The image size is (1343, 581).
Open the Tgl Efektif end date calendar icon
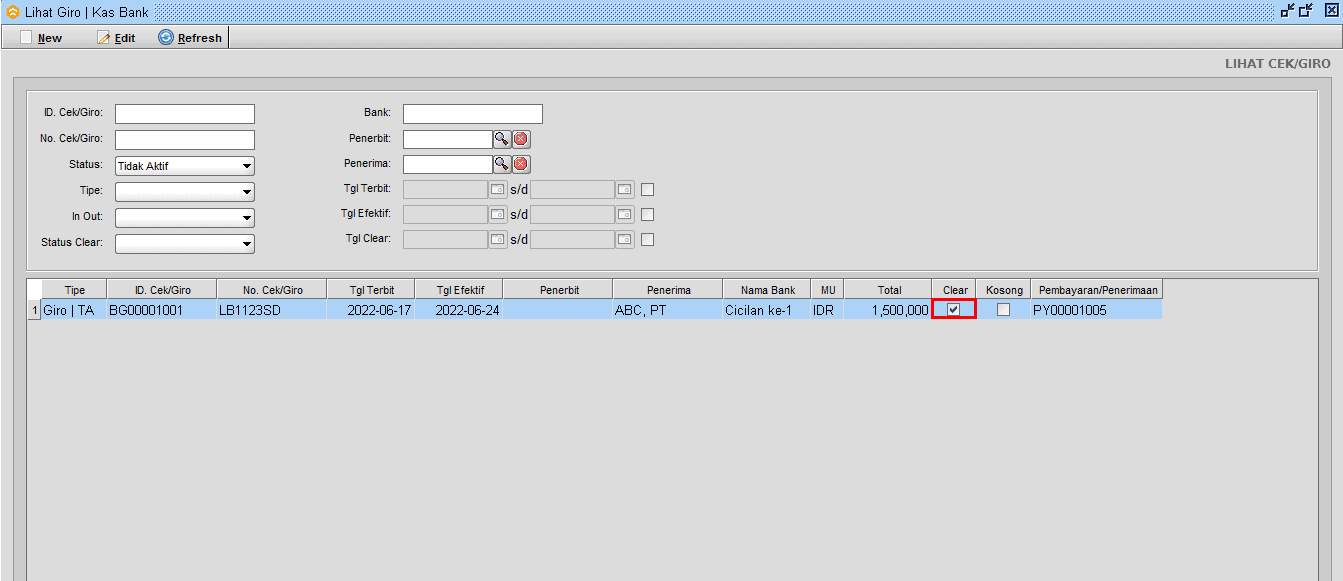click(625, 214)
